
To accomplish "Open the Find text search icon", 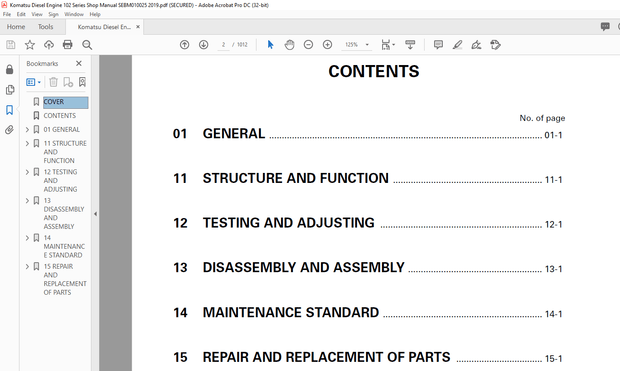I will click(x=87, y=45).
